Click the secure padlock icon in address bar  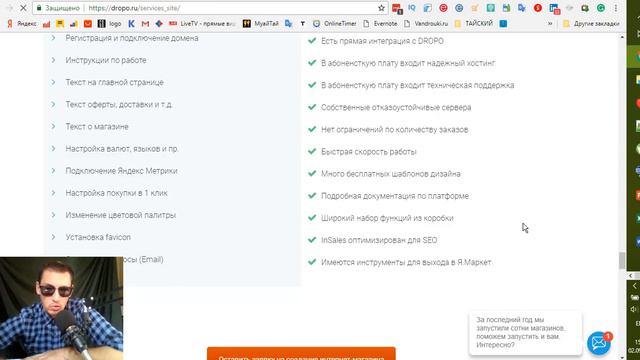[39, 8]
